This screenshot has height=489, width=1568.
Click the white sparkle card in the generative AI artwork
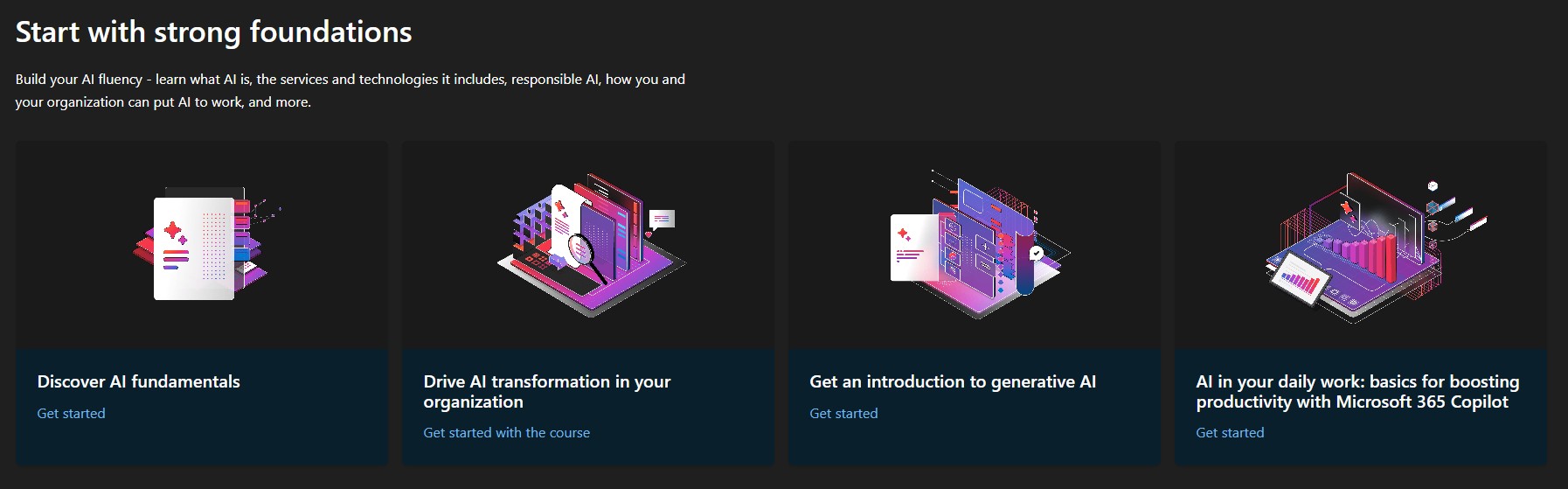(913, 248)
